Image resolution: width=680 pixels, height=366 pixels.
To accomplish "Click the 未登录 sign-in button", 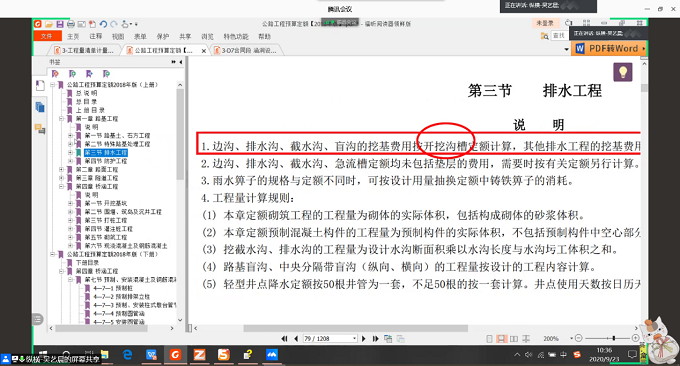I will point(545,23).
